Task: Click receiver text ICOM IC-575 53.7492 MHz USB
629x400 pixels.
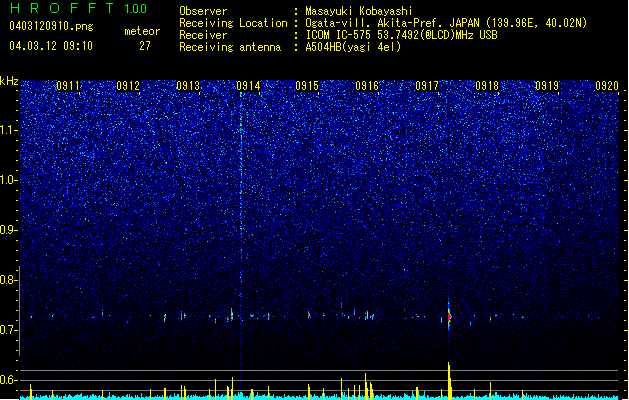Action: point(401,35)
